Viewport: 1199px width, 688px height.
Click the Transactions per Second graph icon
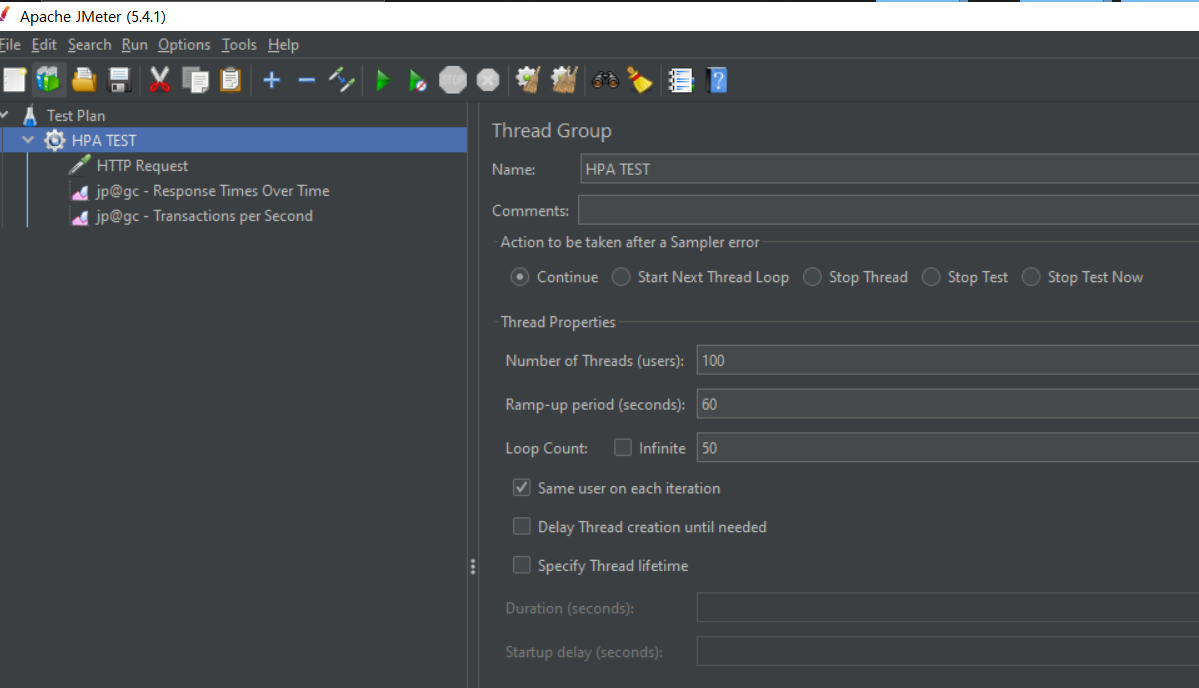click(80, 217)
